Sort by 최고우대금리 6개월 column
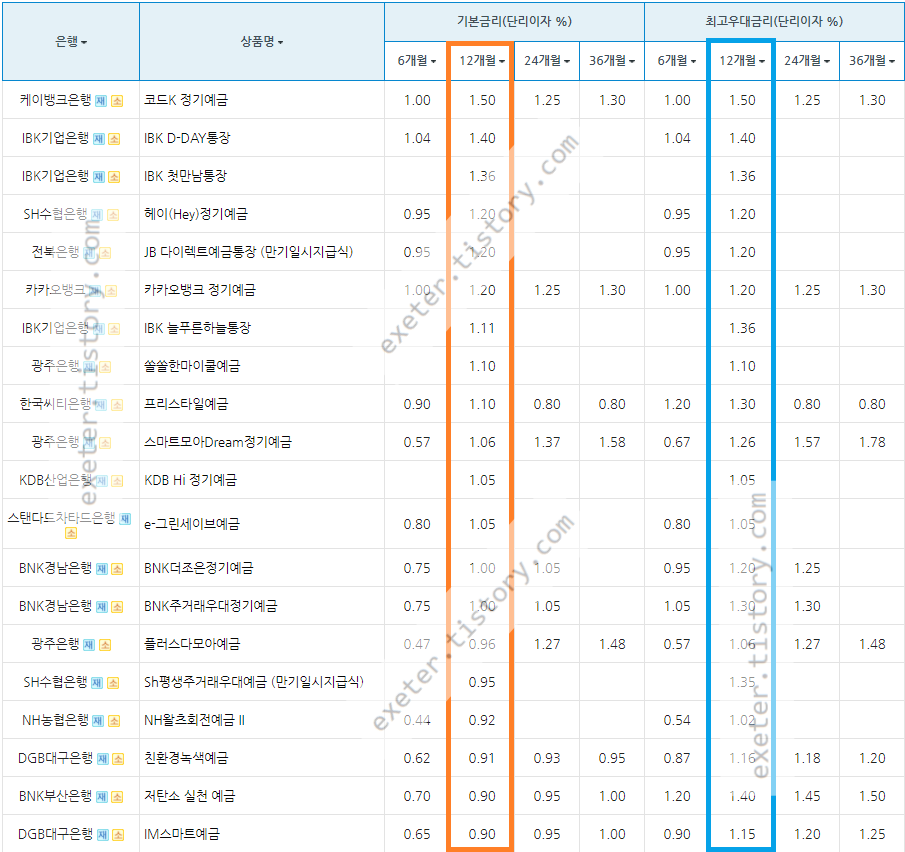The height and width of the screenshot is (852, 905). (x=677, y=60)
